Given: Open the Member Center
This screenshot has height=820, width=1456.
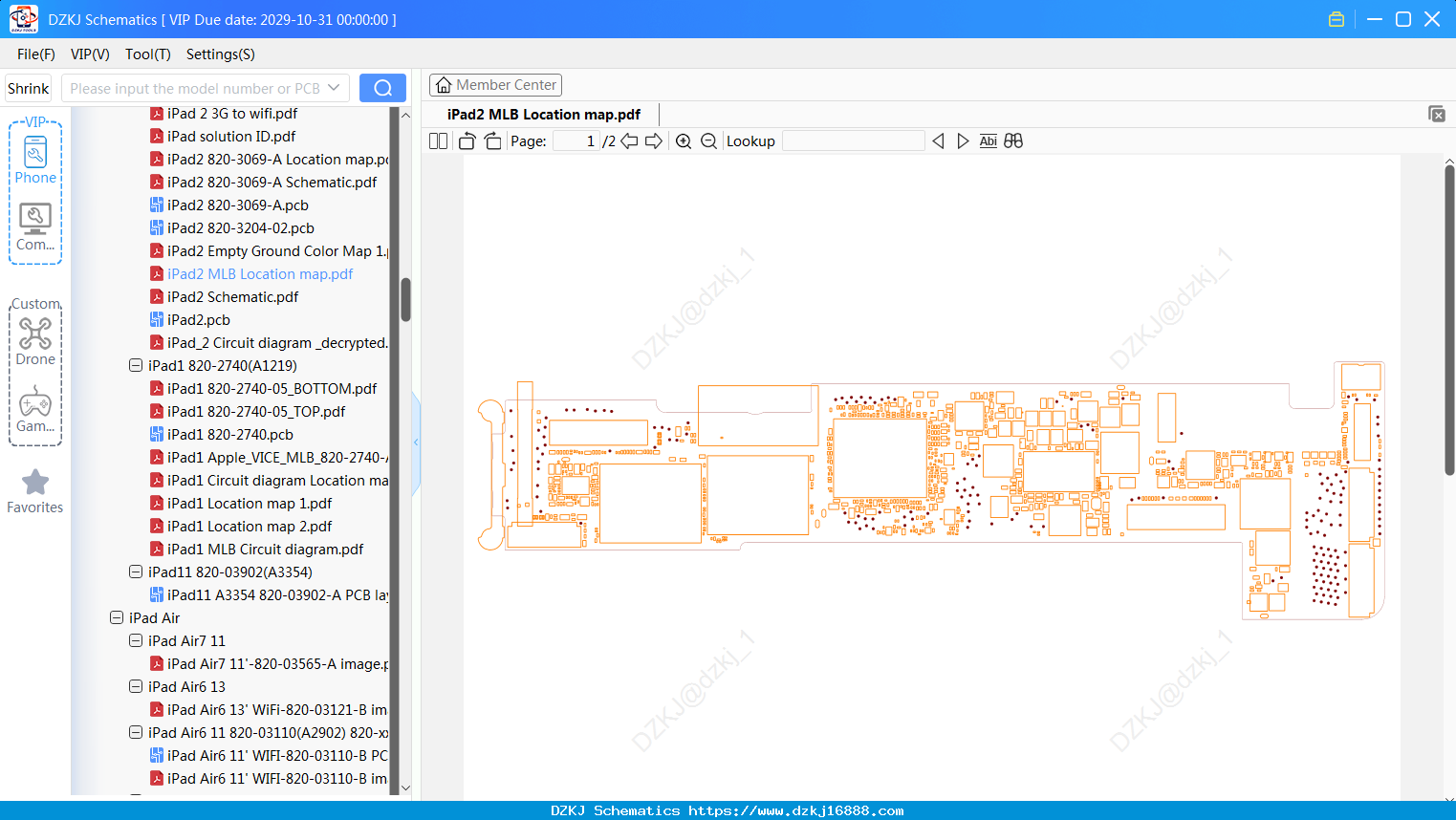Looking at the screenshot, I should [495, 85].
